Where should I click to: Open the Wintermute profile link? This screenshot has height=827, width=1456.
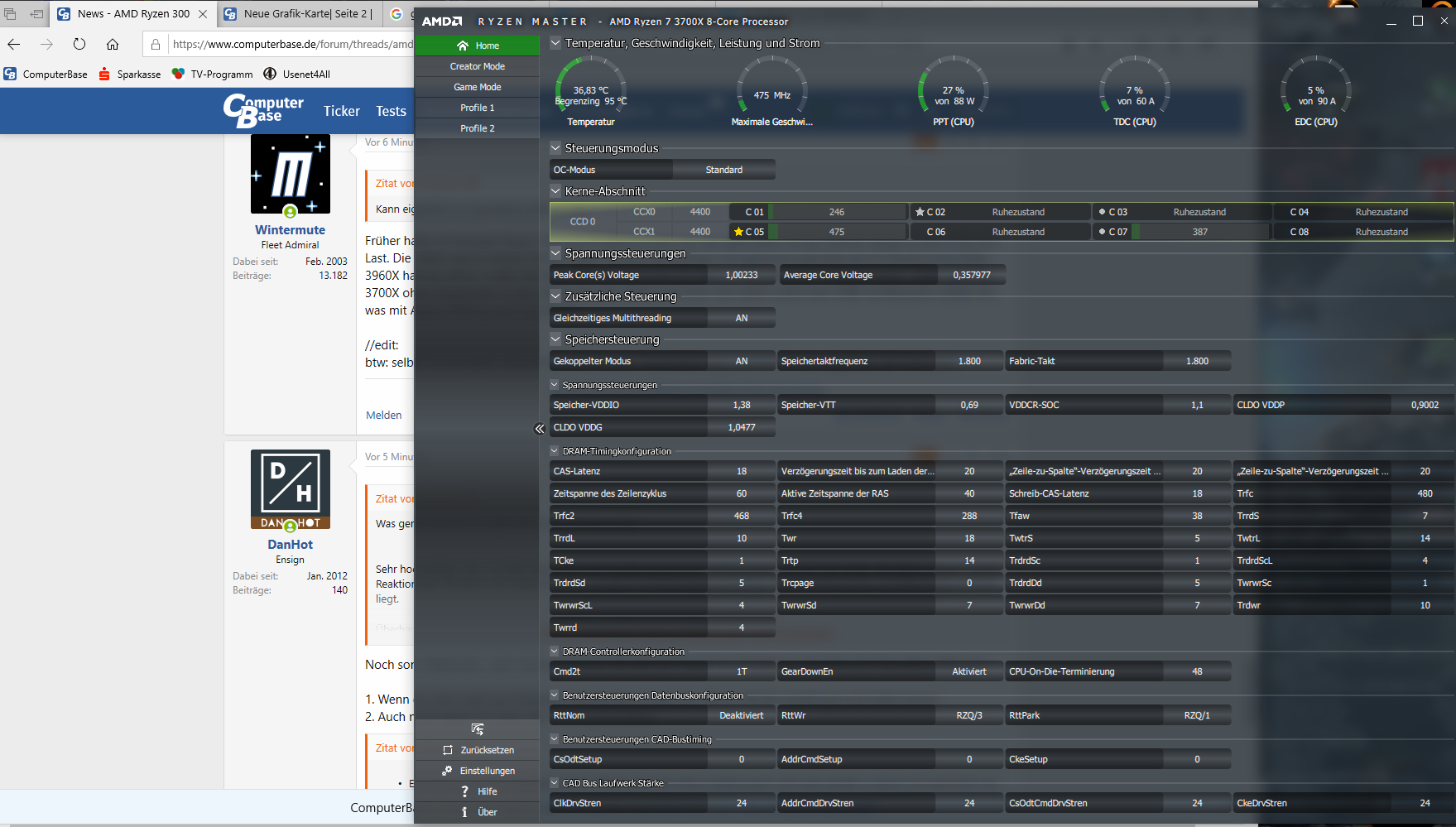(x=290, y=230)
